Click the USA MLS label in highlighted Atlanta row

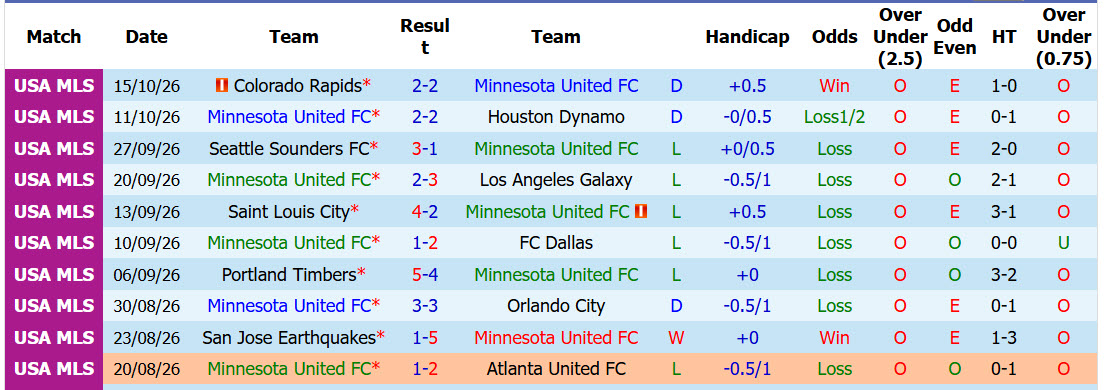(x=54, y=369)
